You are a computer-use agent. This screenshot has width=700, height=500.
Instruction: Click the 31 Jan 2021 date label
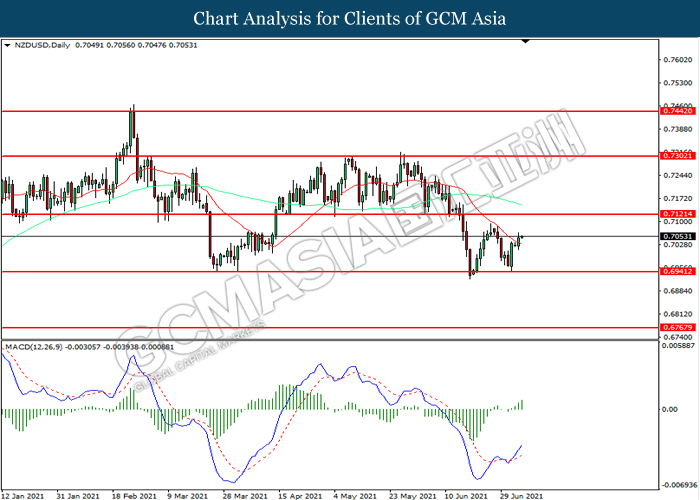click(78, 496)
